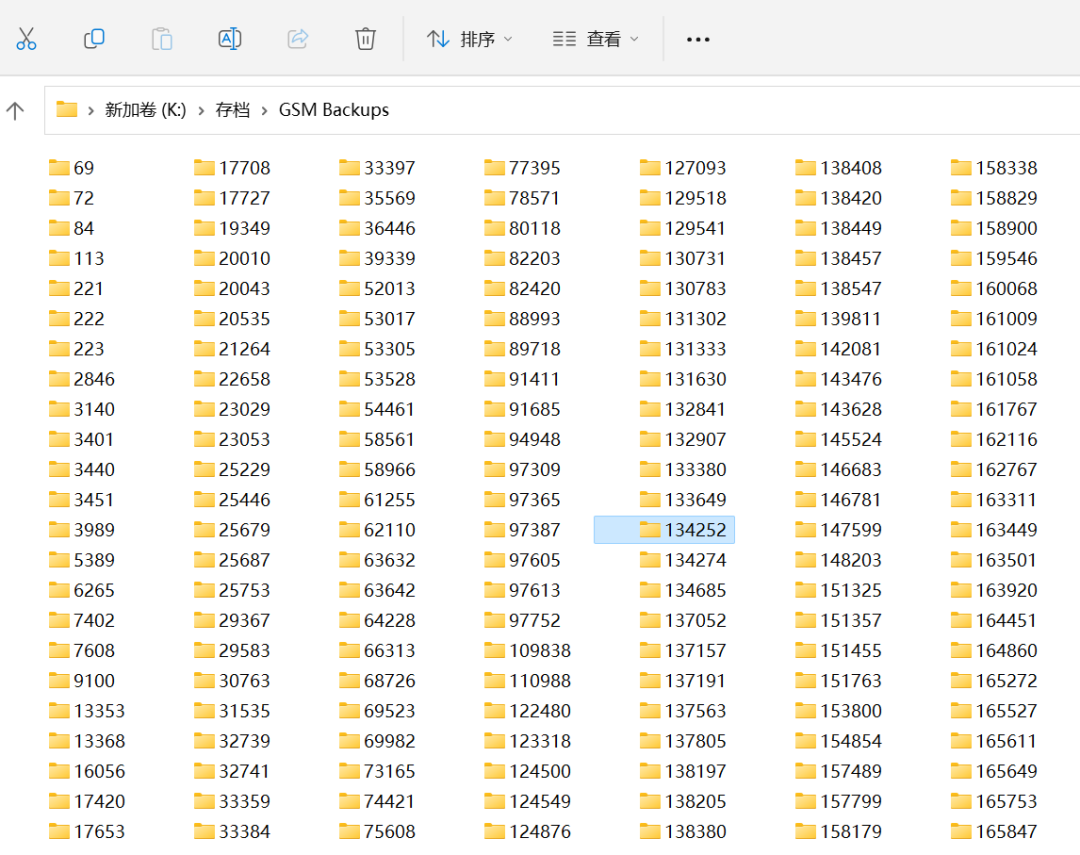
Task: Select folder 77395
Action: tap(522, 168)
